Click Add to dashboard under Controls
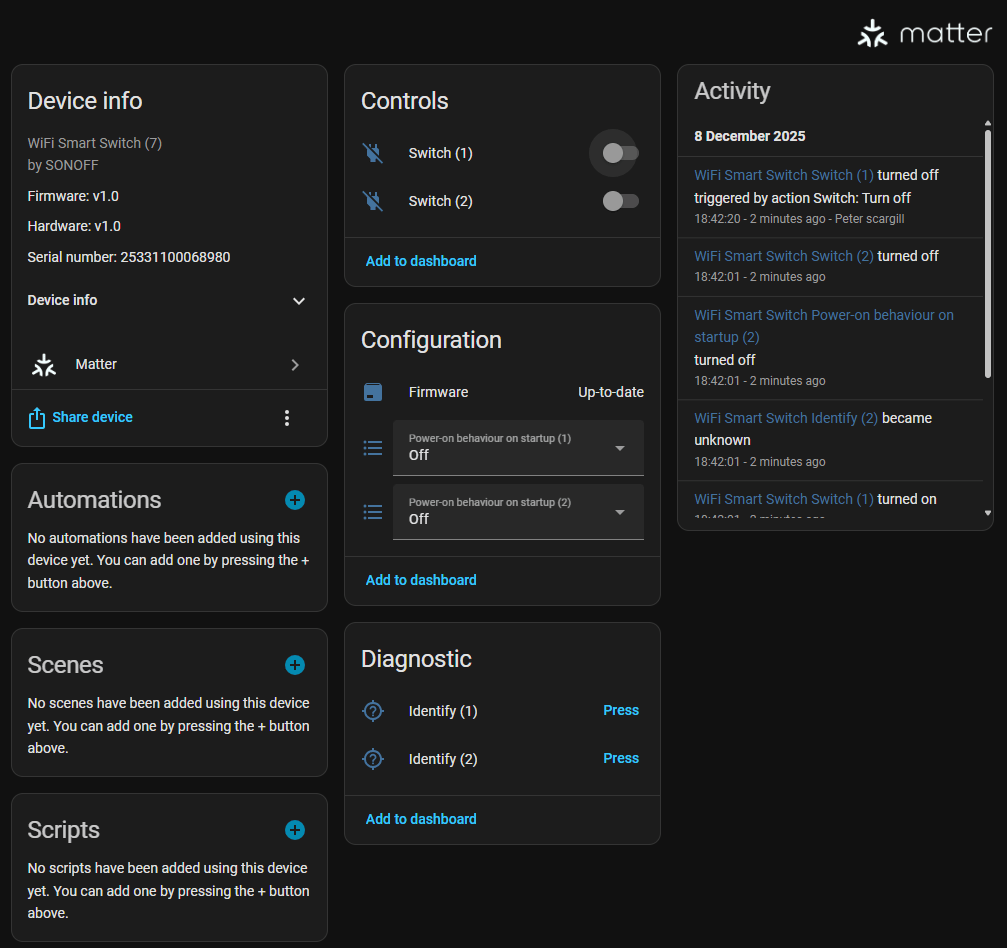1007x948 pixels. [x=421, y=261]
